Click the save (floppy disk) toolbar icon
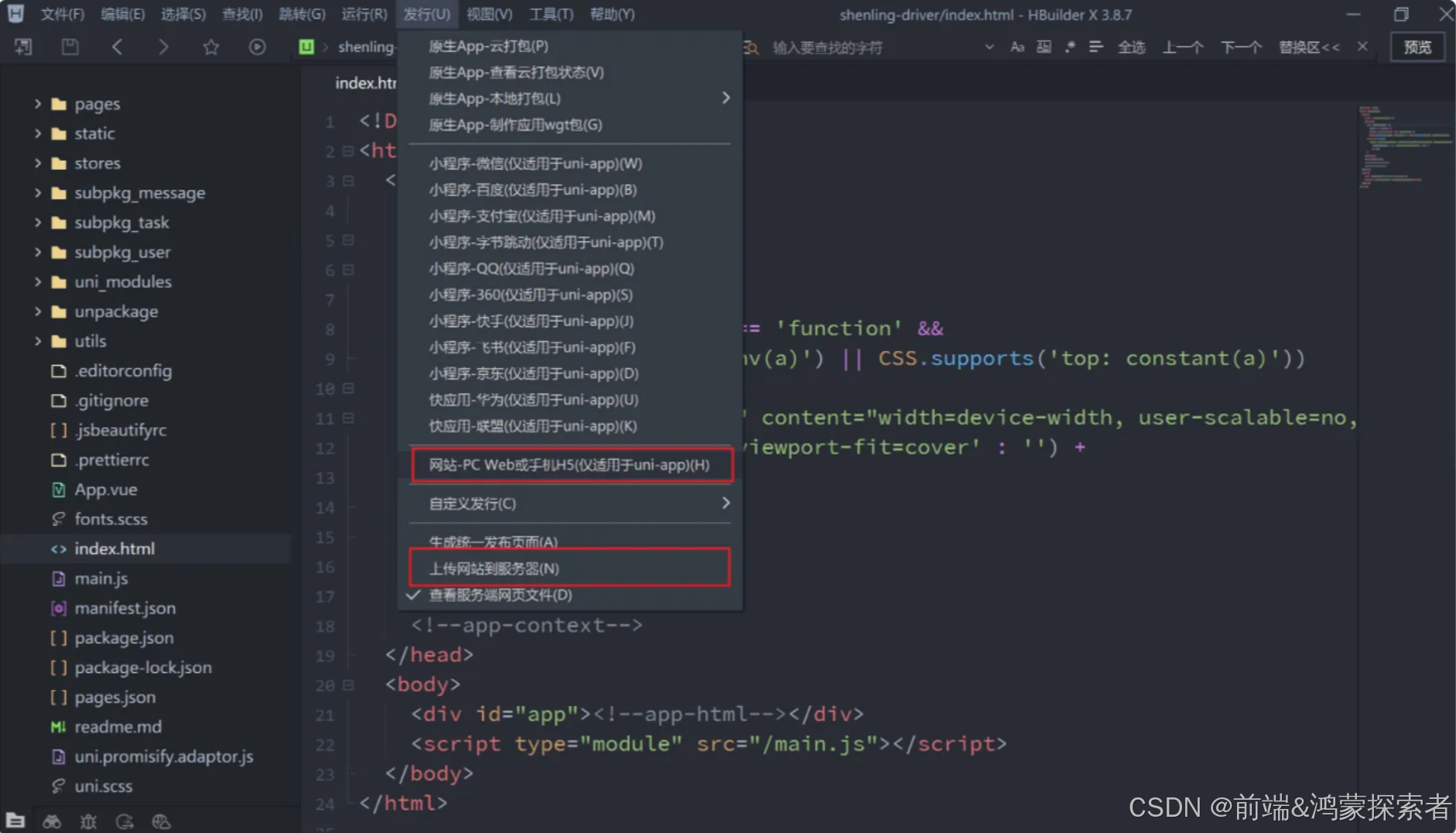Viewport: 1456px width, 833px height. click(x=70, y=47)
